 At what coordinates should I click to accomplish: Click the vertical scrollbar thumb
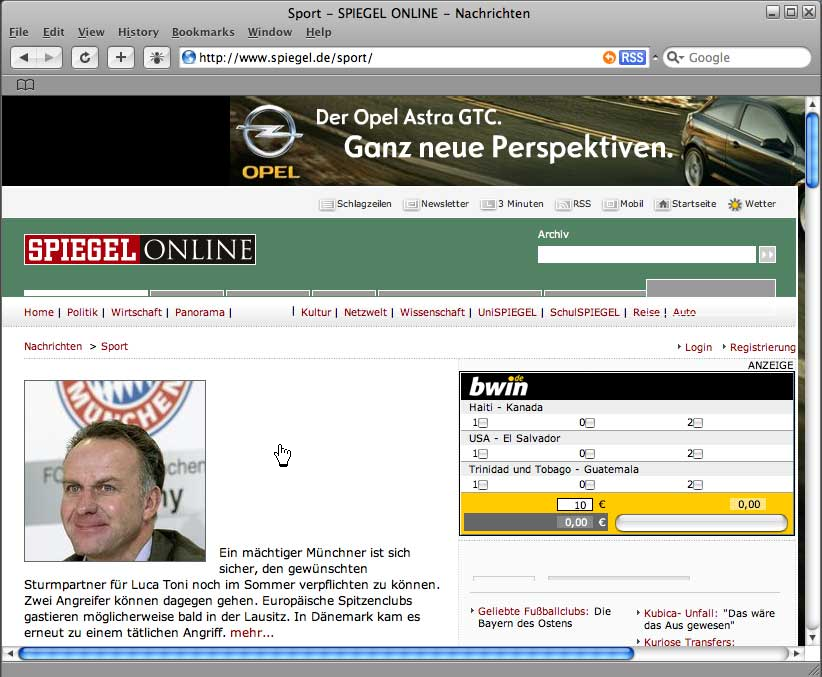[x=813, y=149]
